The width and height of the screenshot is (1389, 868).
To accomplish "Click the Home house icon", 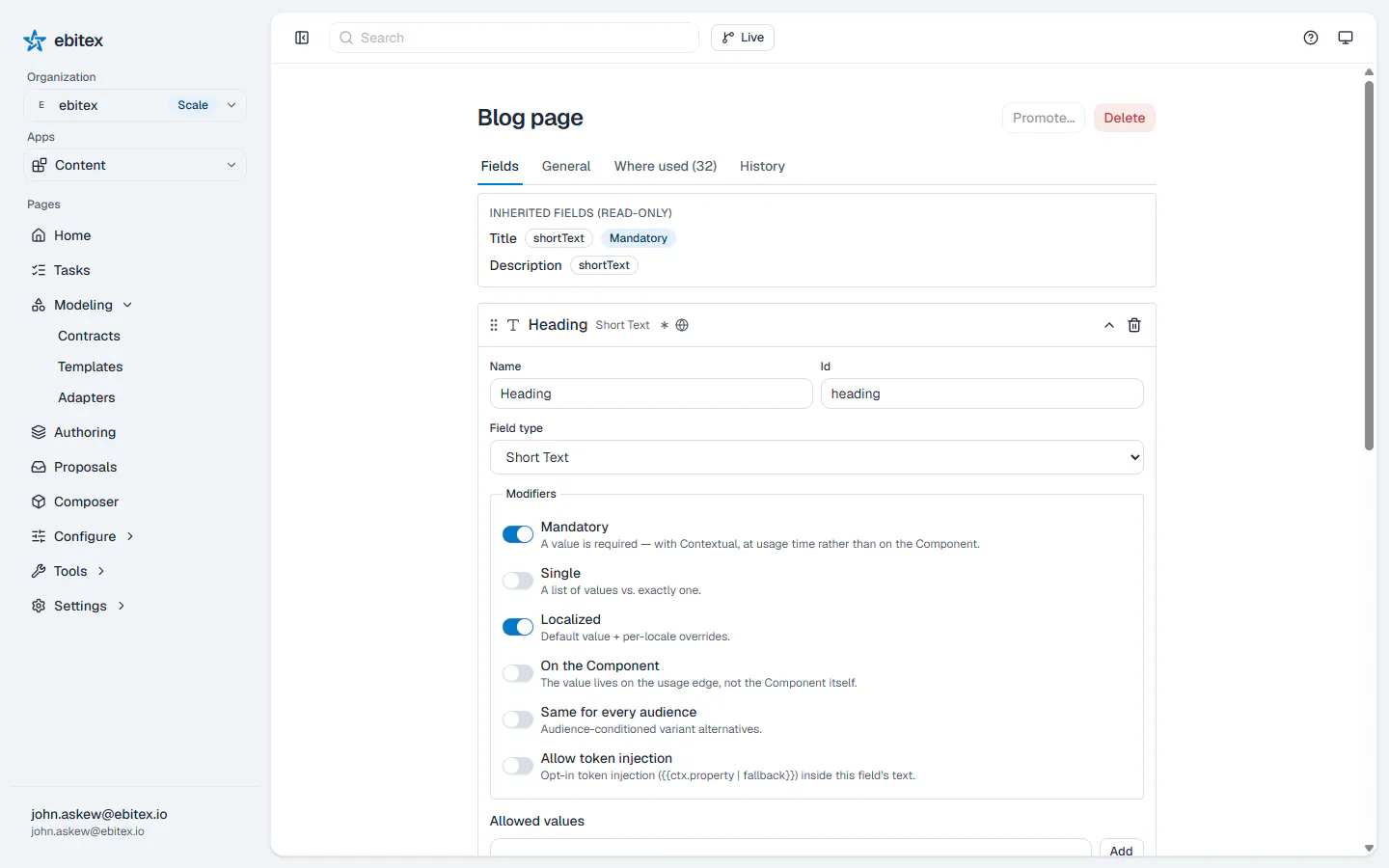I will click(x=39, y=235).
